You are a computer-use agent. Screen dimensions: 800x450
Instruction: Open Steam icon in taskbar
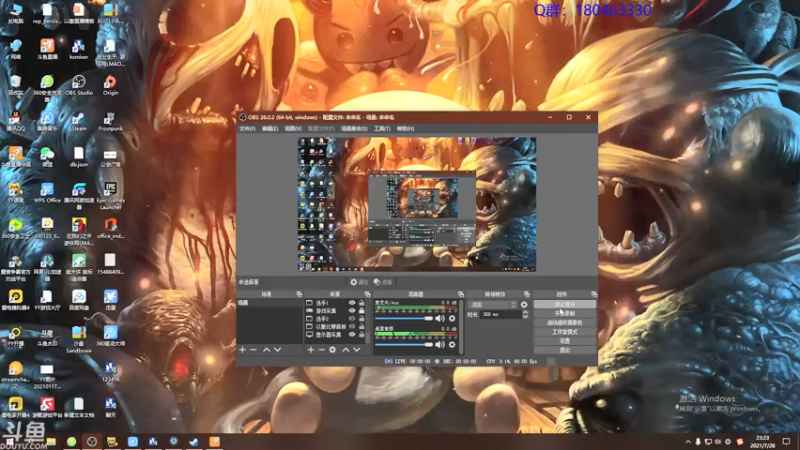tap(194, 441)
